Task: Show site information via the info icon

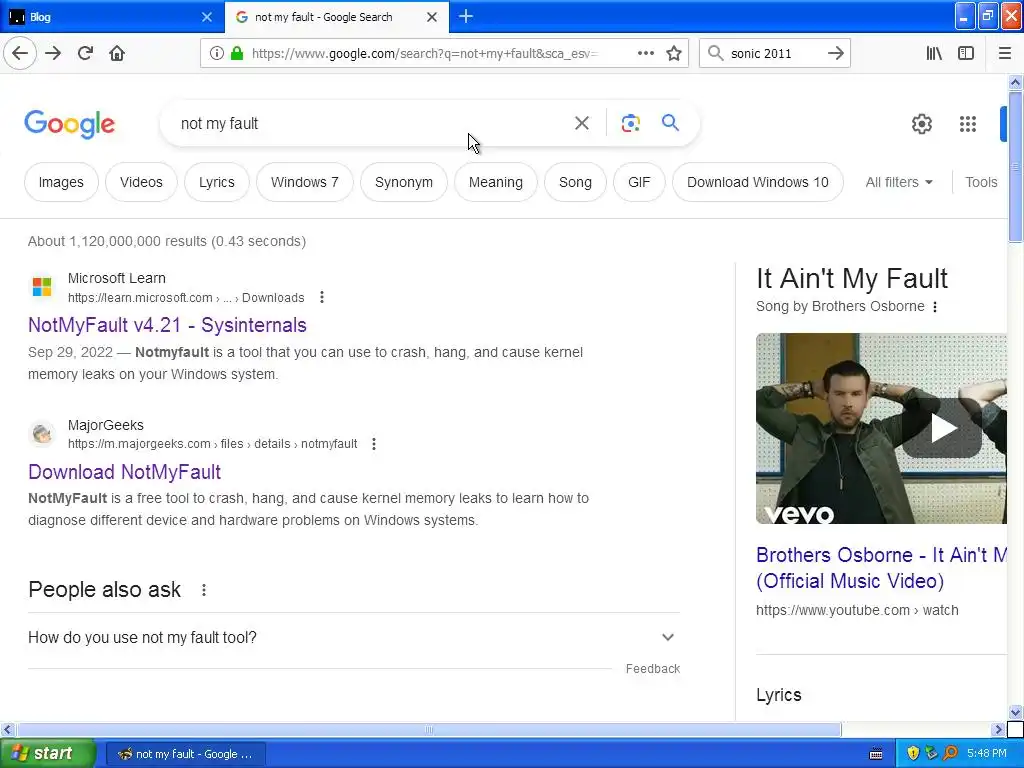Action: click(x=217, y=53)
